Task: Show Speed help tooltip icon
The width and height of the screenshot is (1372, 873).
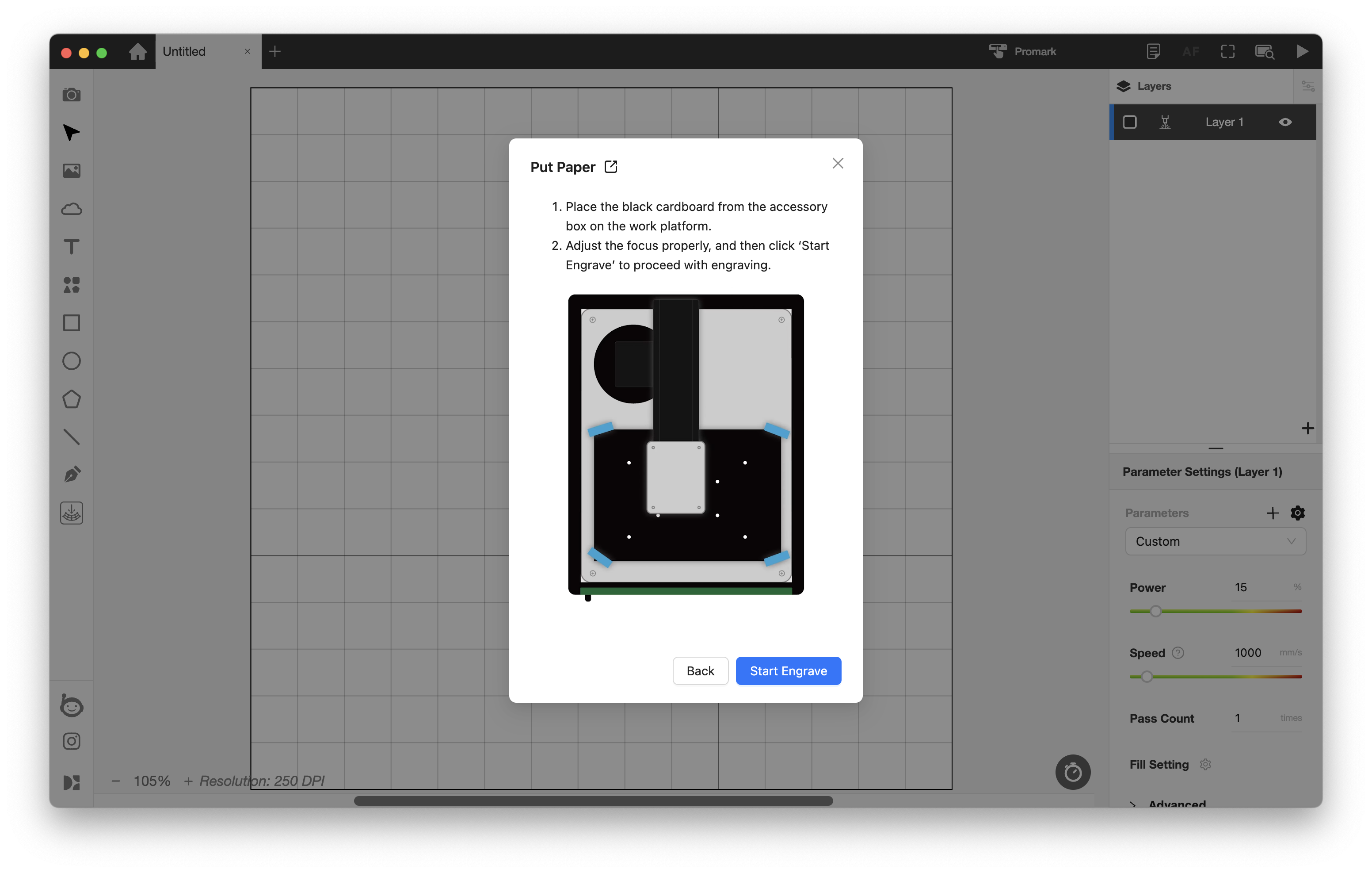Action: click(x=1178, y=652)
